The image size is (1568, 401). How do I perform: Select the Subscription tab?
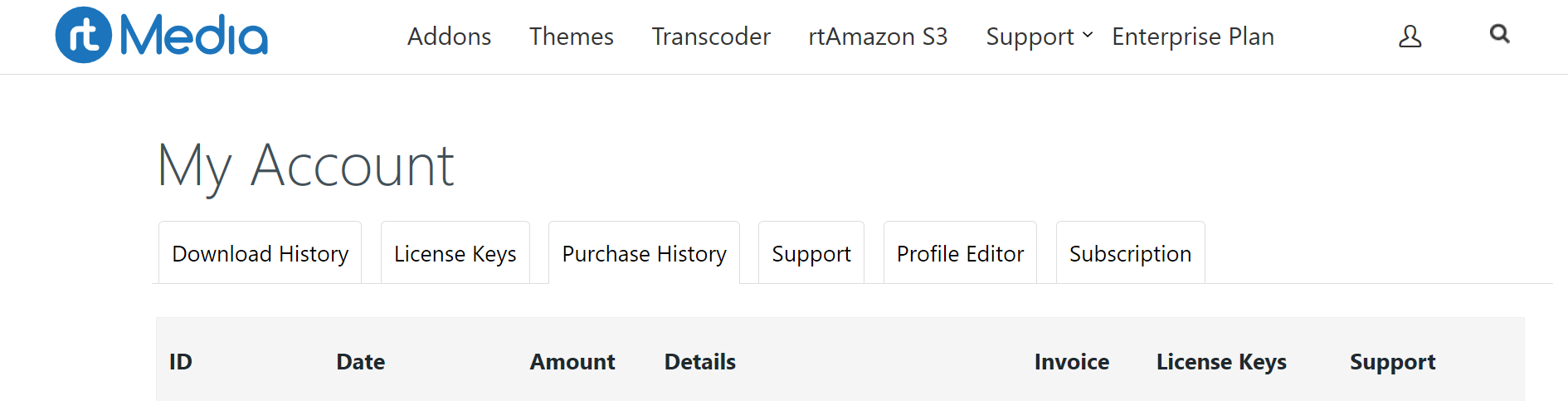point(1130,253)
